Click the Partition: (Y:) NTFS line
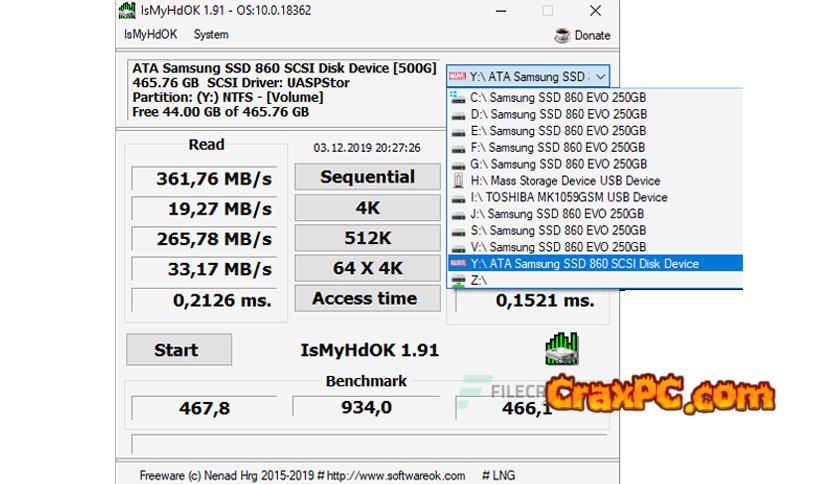This screenshot has height=484, width=836. 228,98
